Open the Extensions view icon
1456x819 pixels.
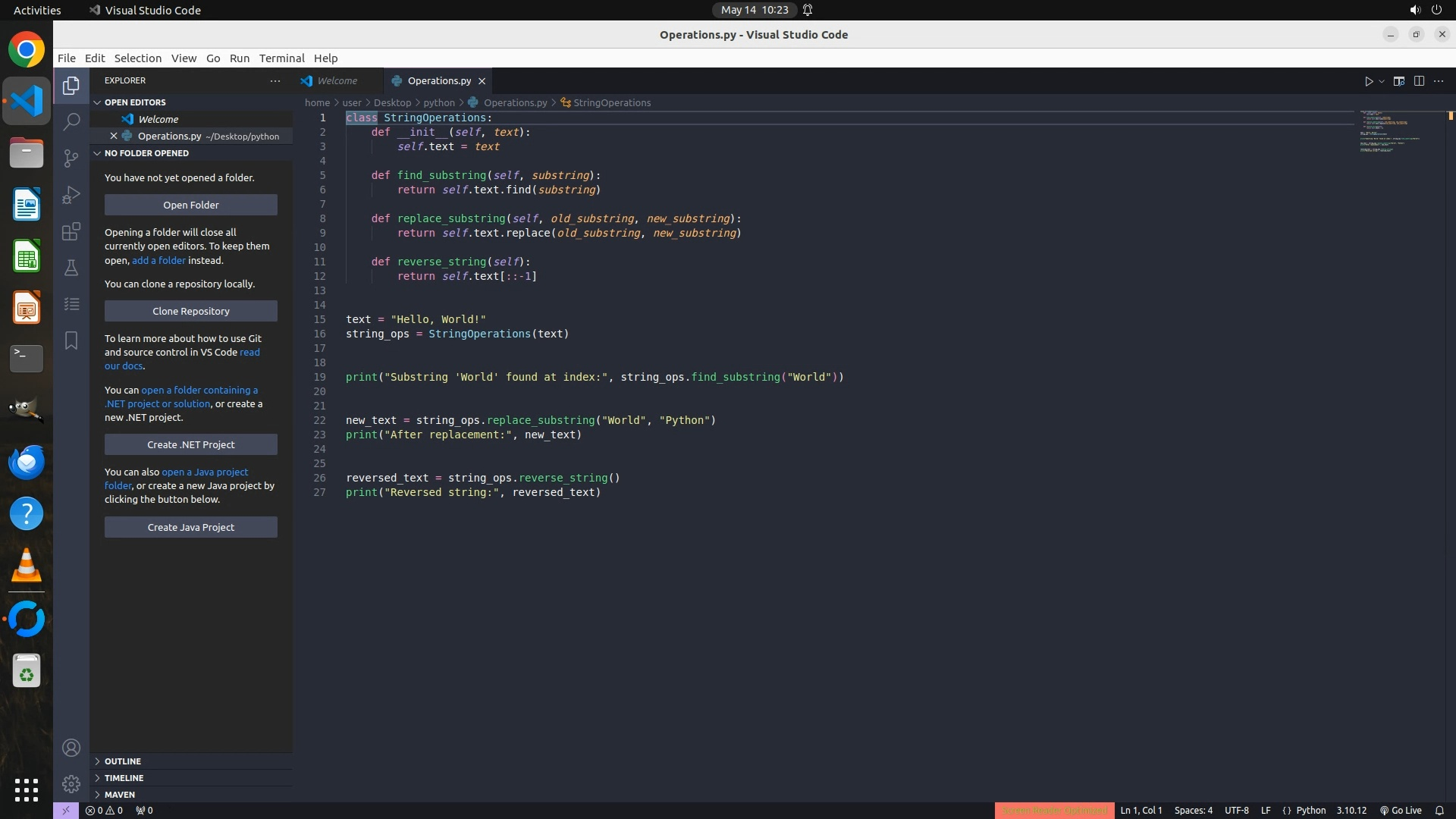[x=71, y=231]
